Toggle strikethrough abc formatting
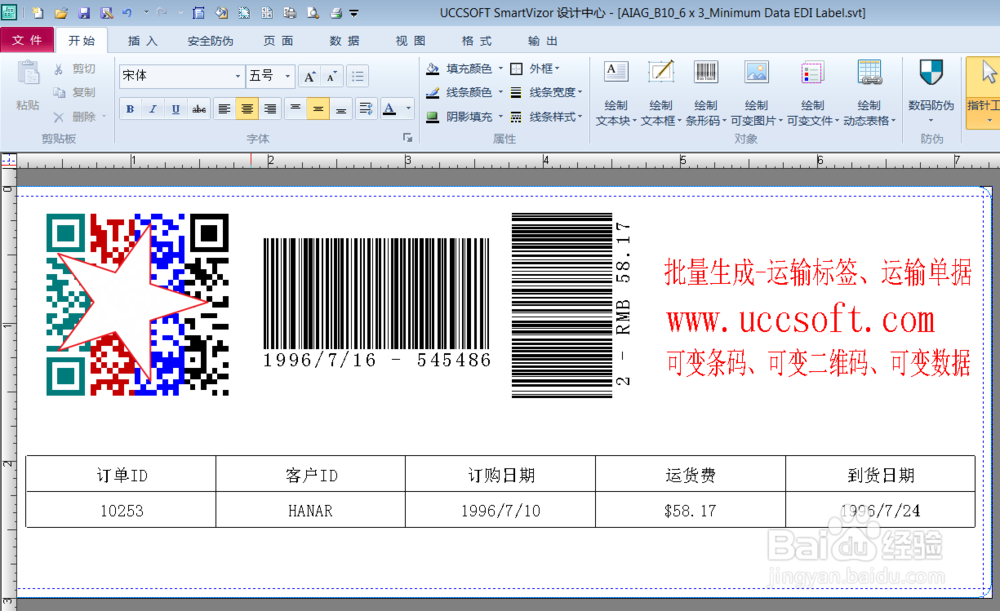 199,109
